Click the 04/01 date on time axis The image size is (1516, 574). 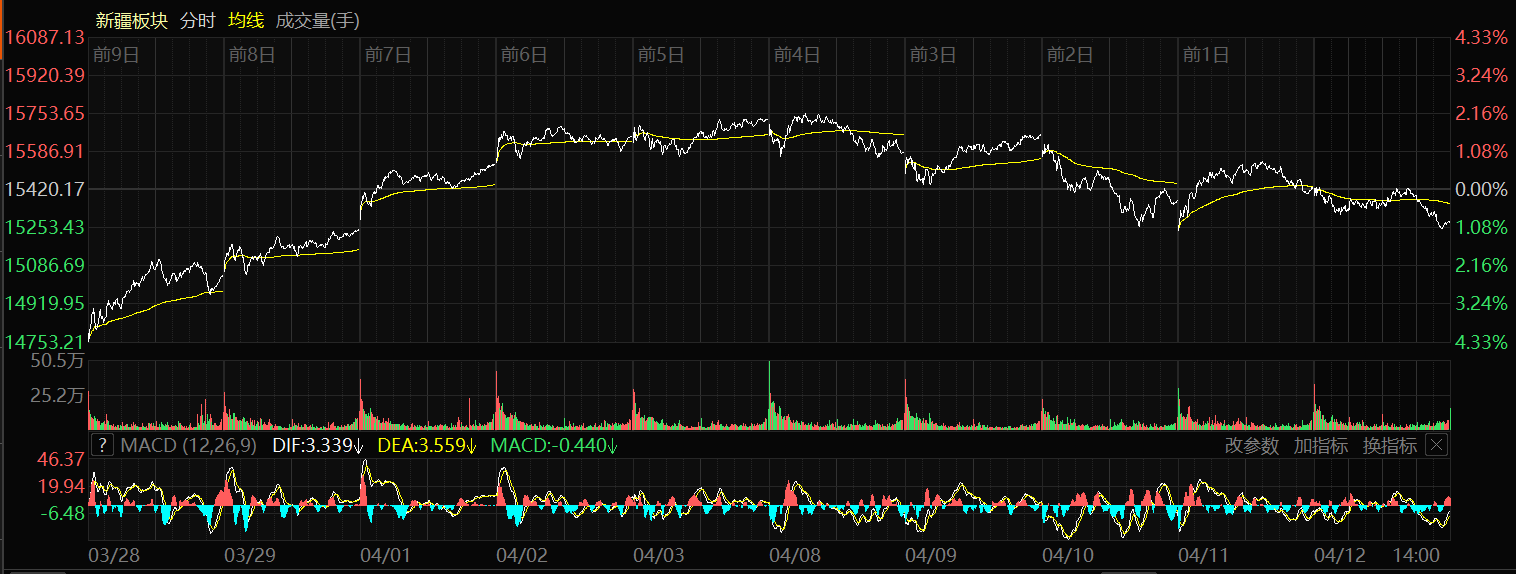pos(386,554)
